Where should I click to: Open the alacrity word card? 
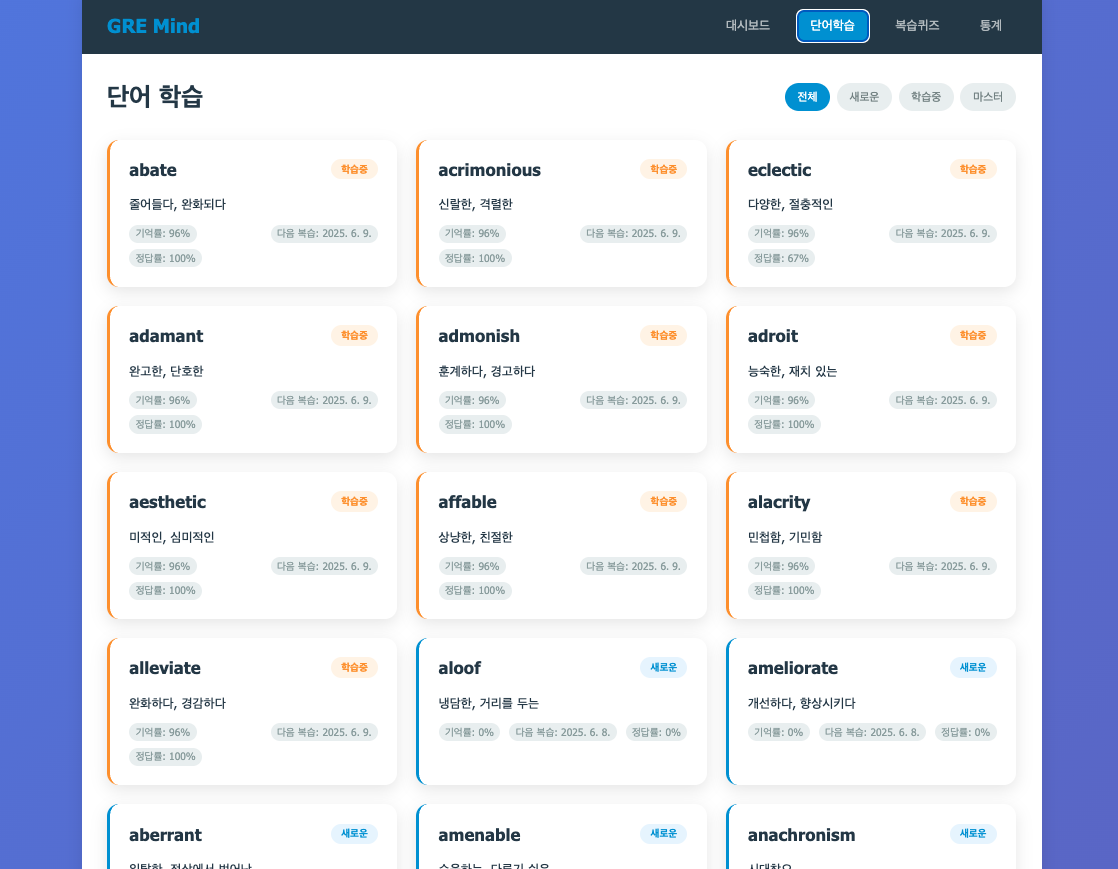(871, 545)
